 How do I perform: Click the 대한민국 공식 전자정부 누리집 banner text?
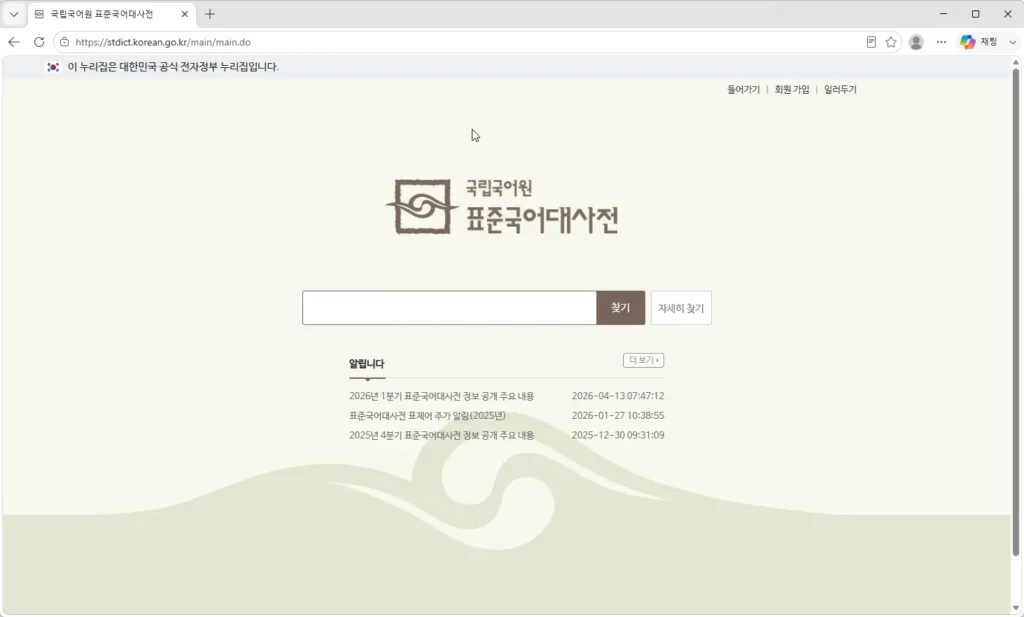tap(173, 67)
